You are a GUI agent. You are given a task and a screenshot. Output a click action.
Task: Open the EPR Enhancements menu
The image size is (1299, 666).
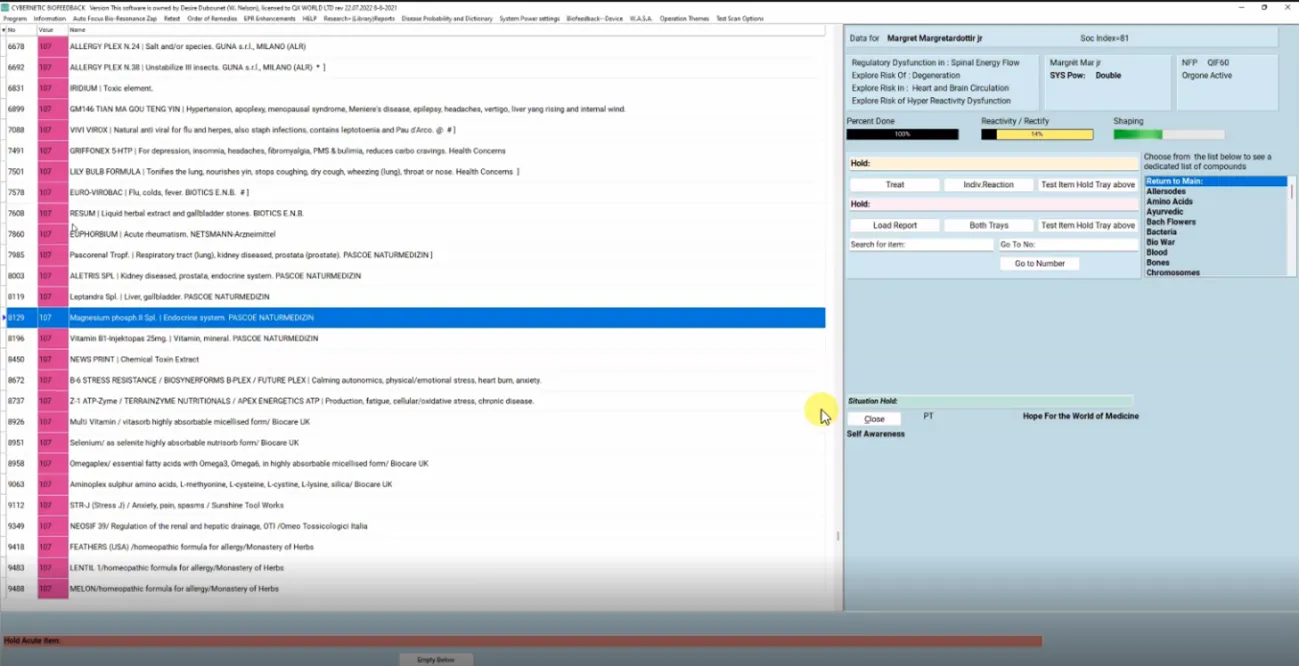[269, 19]
